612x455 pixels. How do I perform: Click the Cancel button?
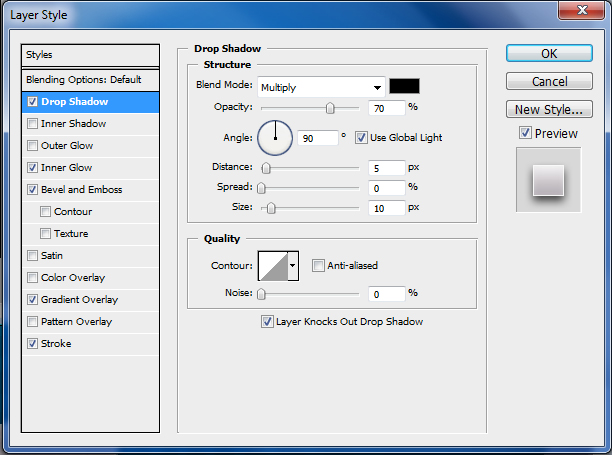pos(549,82)
